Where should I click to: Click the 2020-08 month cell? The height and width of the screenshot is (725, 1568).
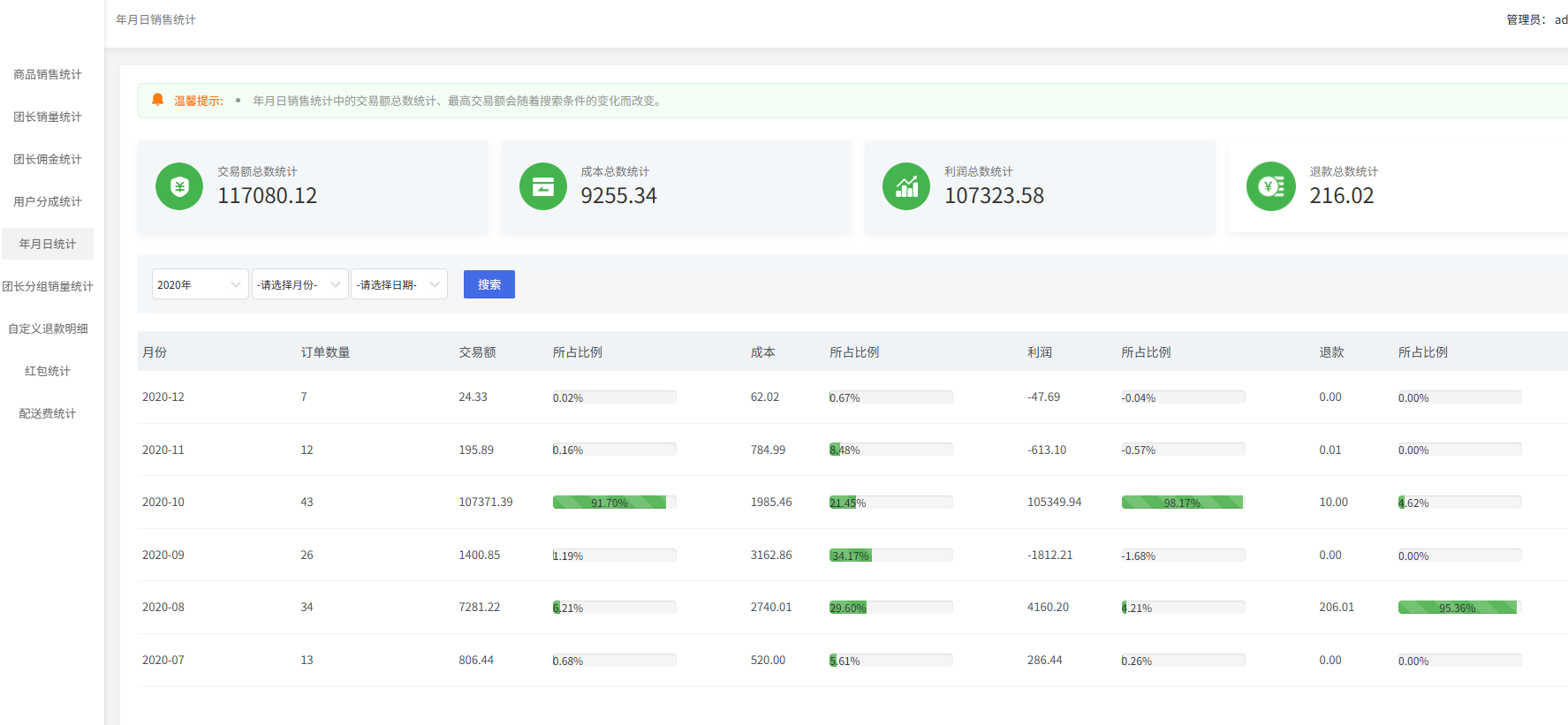coord(163,608)
